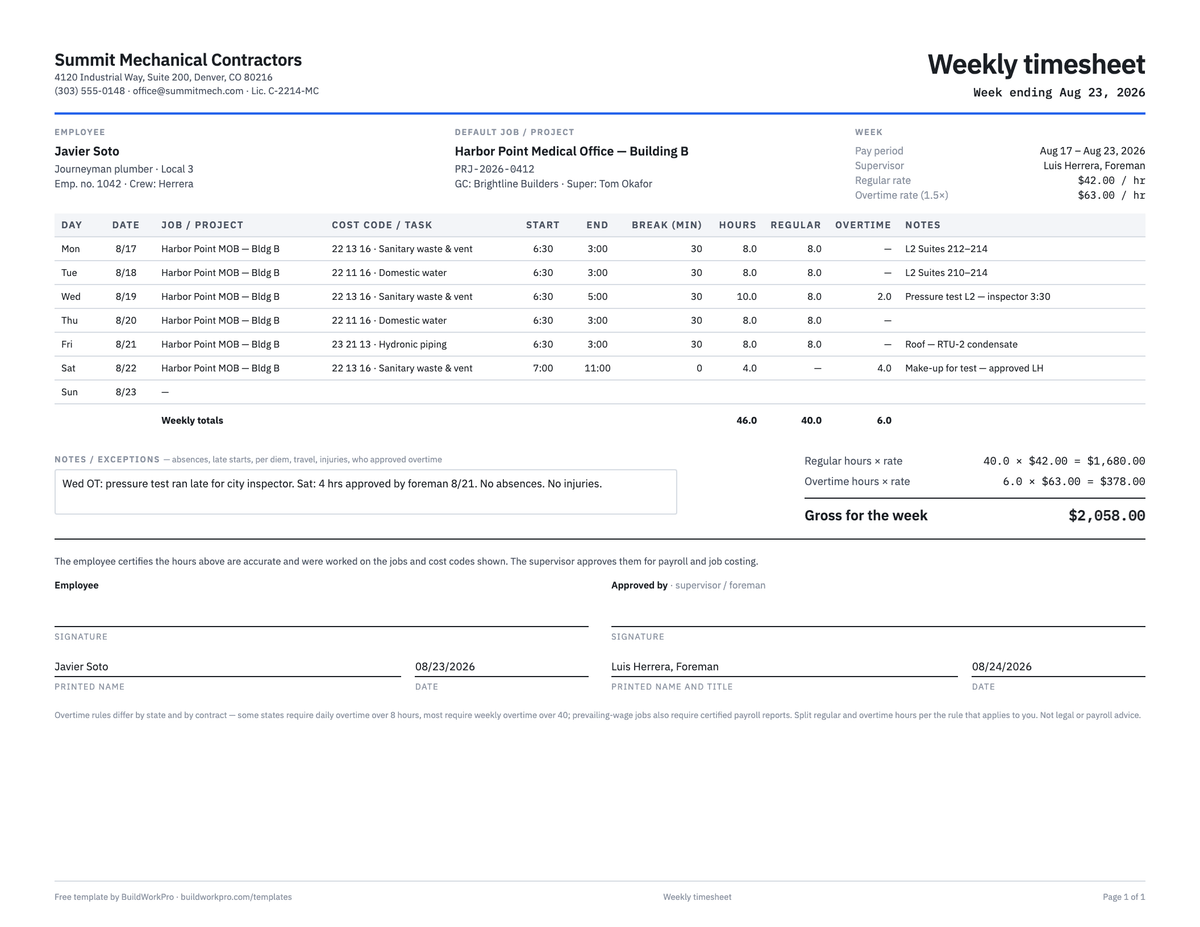The image size is (1200, 927).
Task: Click the company address line '4120 Industrial Way'
Action: pyautogui.click(x=163, y=77)
